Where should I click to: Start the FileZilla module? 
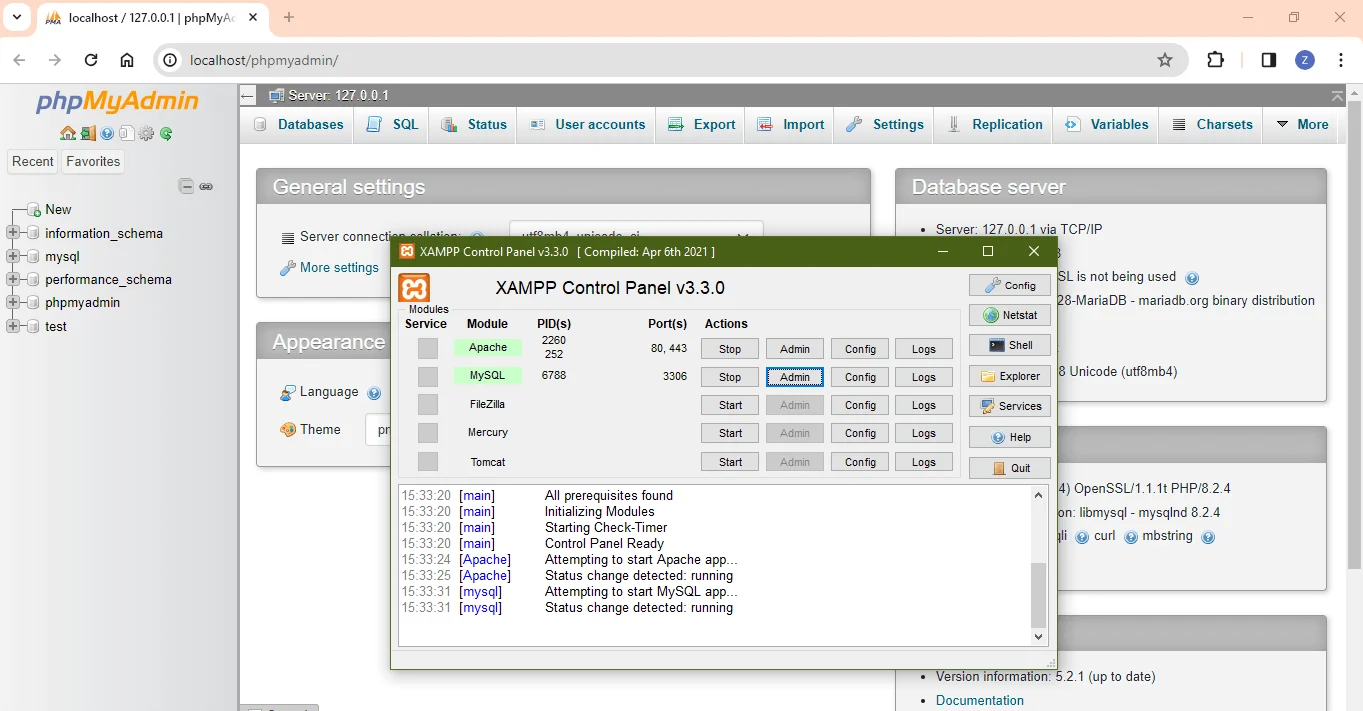tap(730, 405)
